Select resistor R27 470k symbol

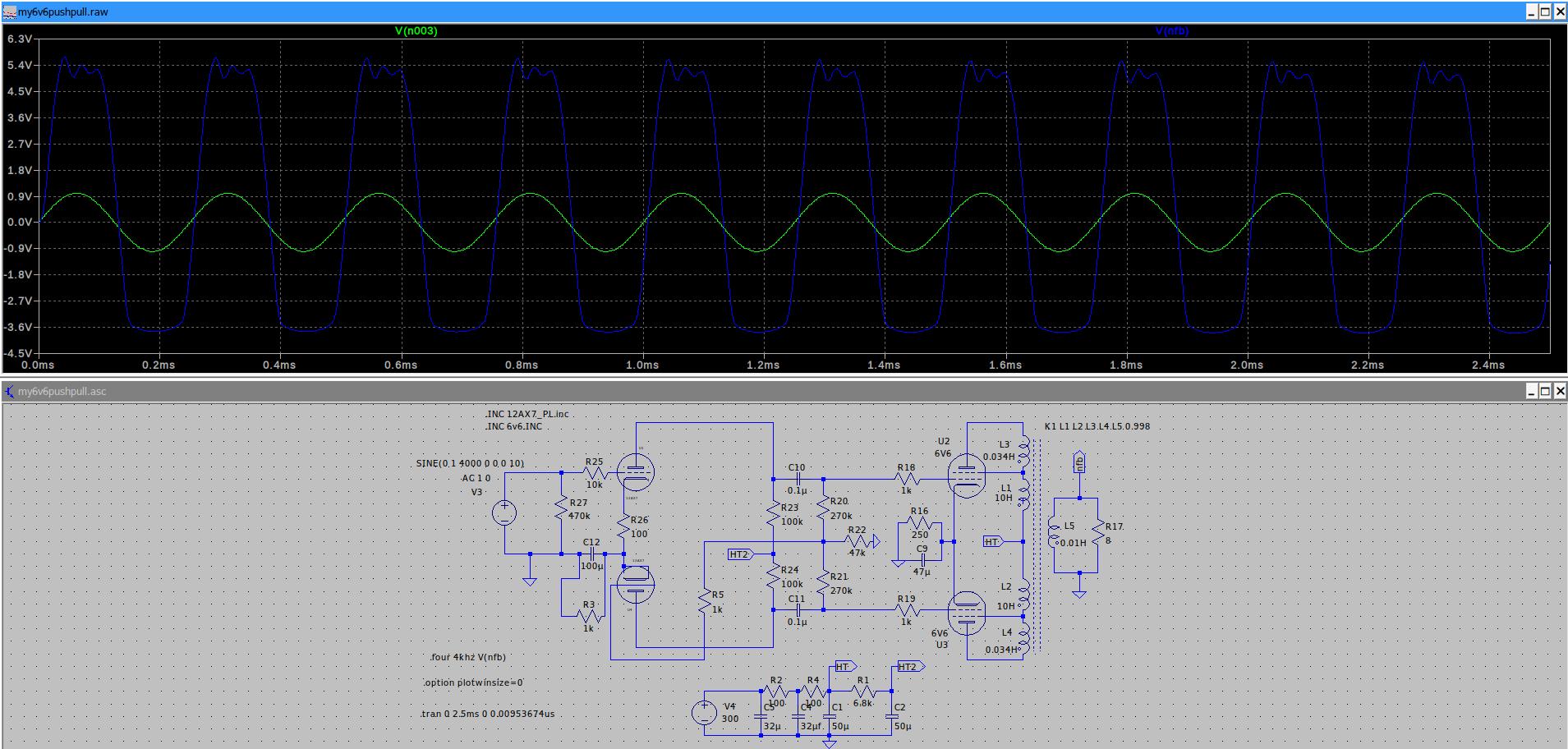(561, 508)
